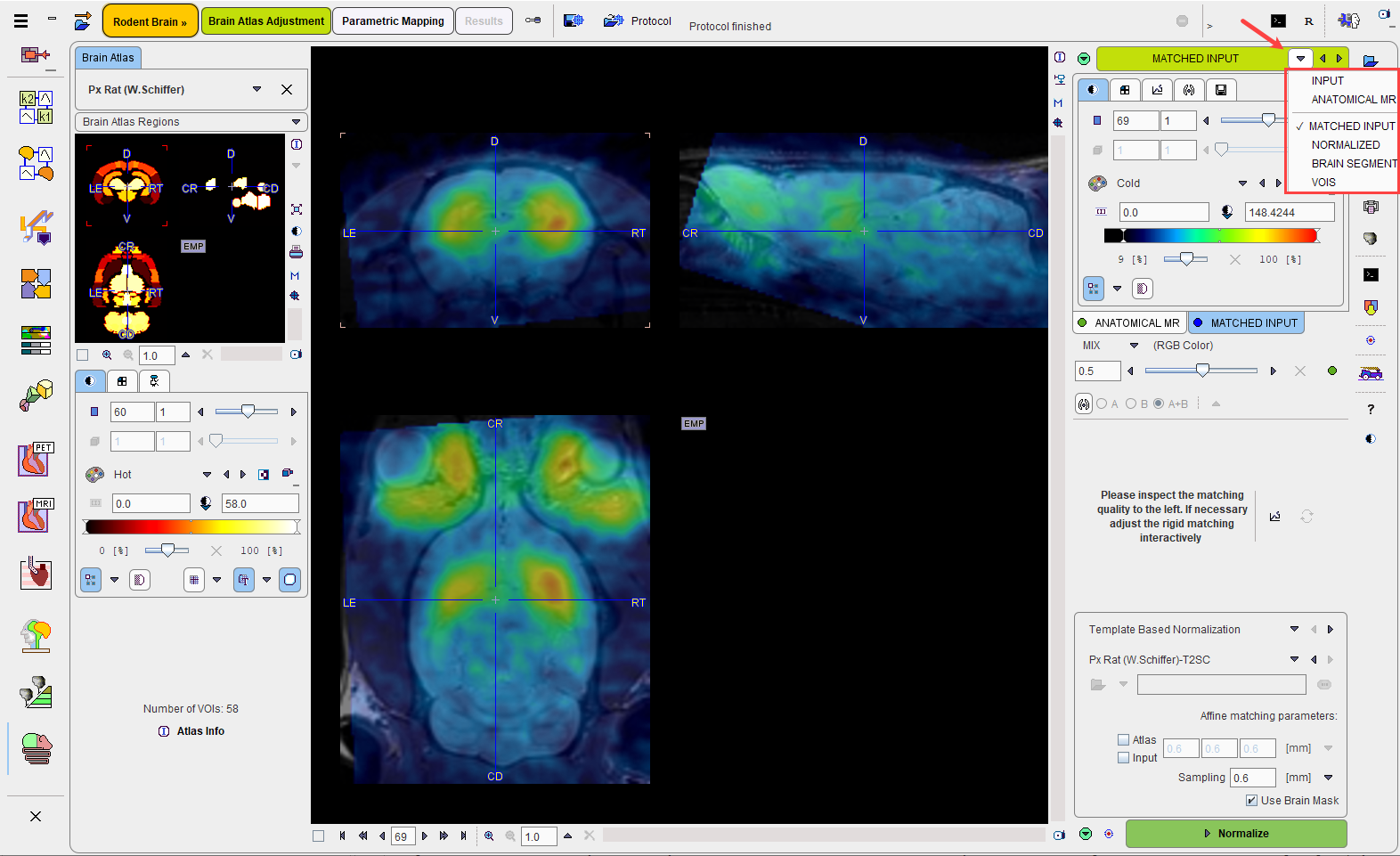Click the Cold colour palette icon

click(1097, 183)
